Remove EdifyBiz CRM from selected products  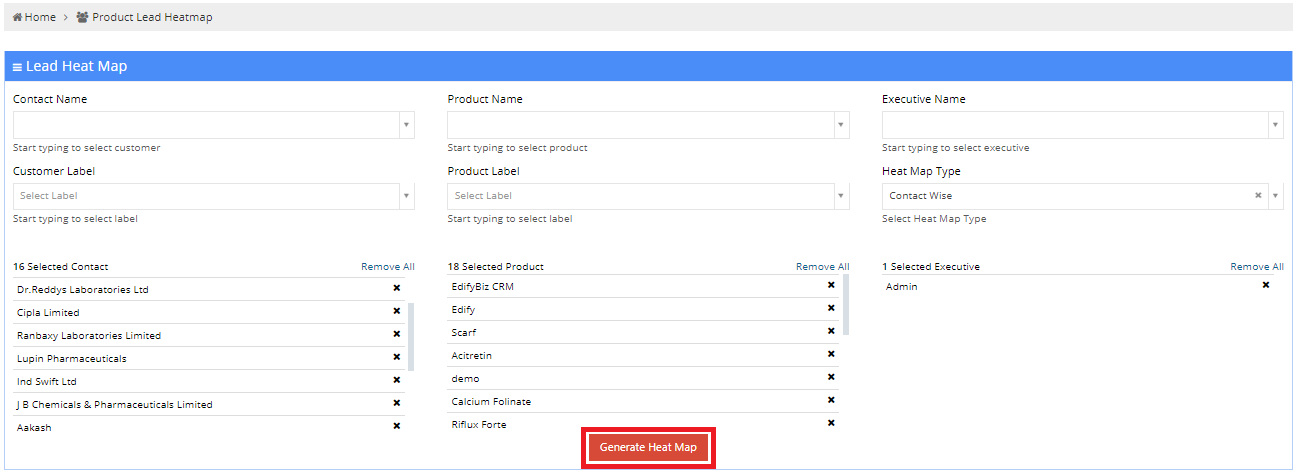(x=831, y=285)
